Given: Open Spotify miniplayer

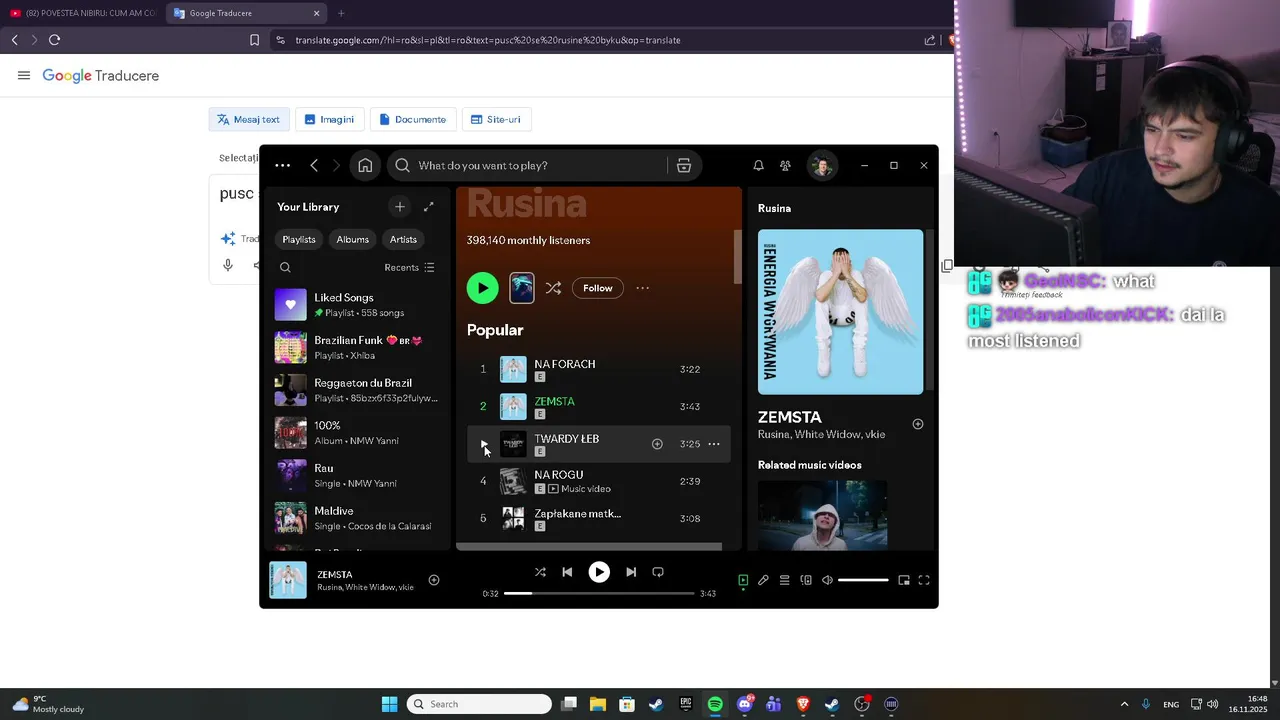Looking at the screenshot, I should 904,580.
